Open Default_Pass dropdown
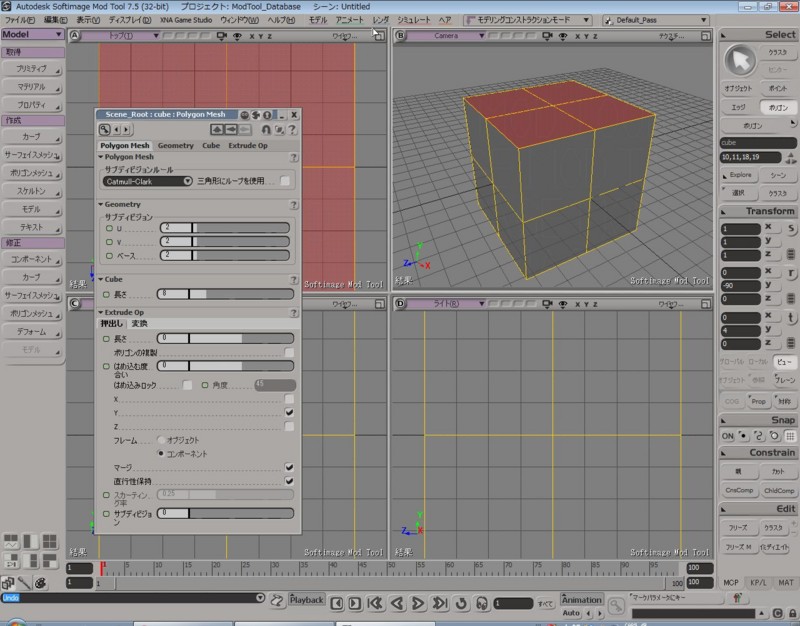This screenshot has width=800, height=626. pyautogui.click(x=656, y=20)
